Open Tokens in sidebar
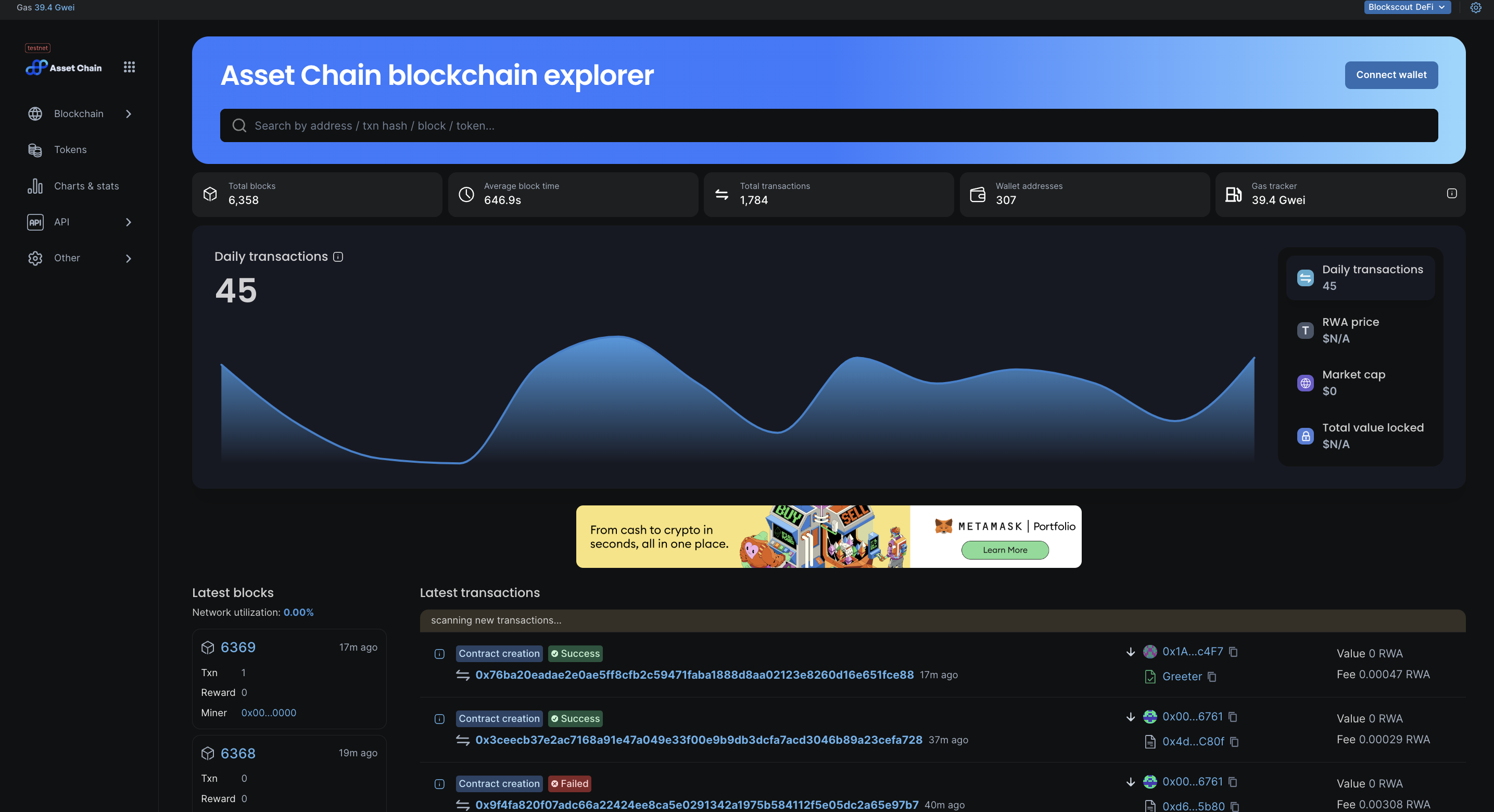This screenshot has height=812, width=1494. point(70,149)
